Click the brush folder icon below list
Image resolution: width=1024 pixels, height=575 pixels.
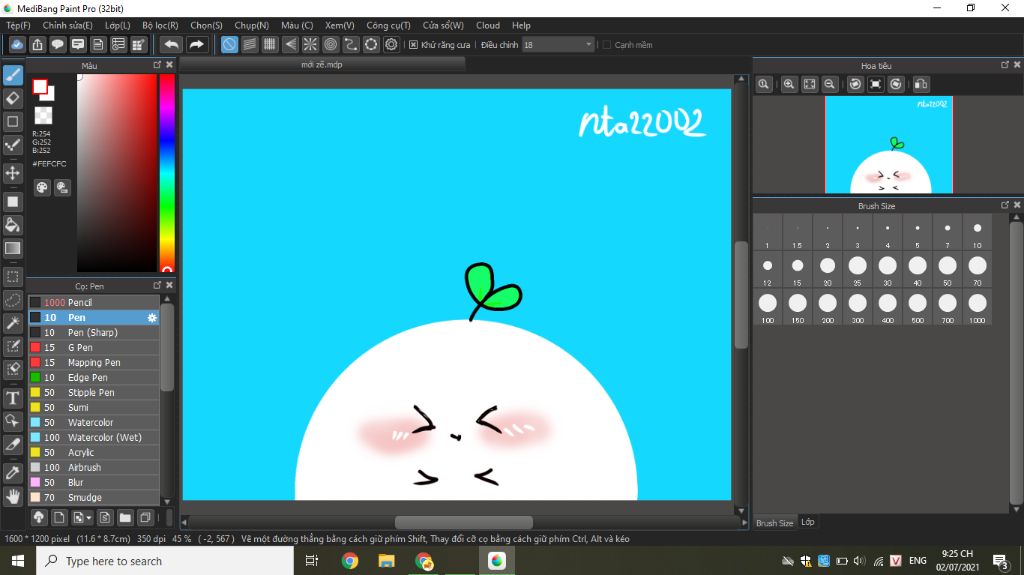[x=125, y=518]
